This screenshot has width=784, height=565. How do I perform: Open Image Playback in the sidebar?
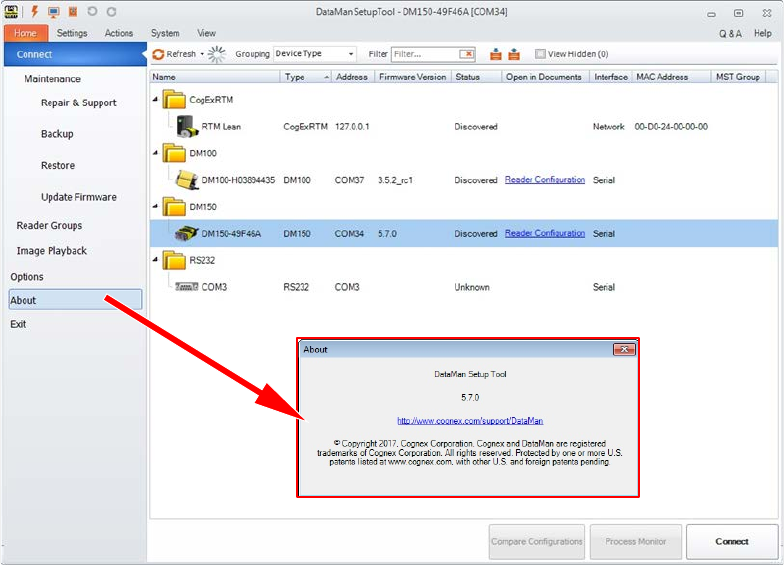[x=52, y=250]
